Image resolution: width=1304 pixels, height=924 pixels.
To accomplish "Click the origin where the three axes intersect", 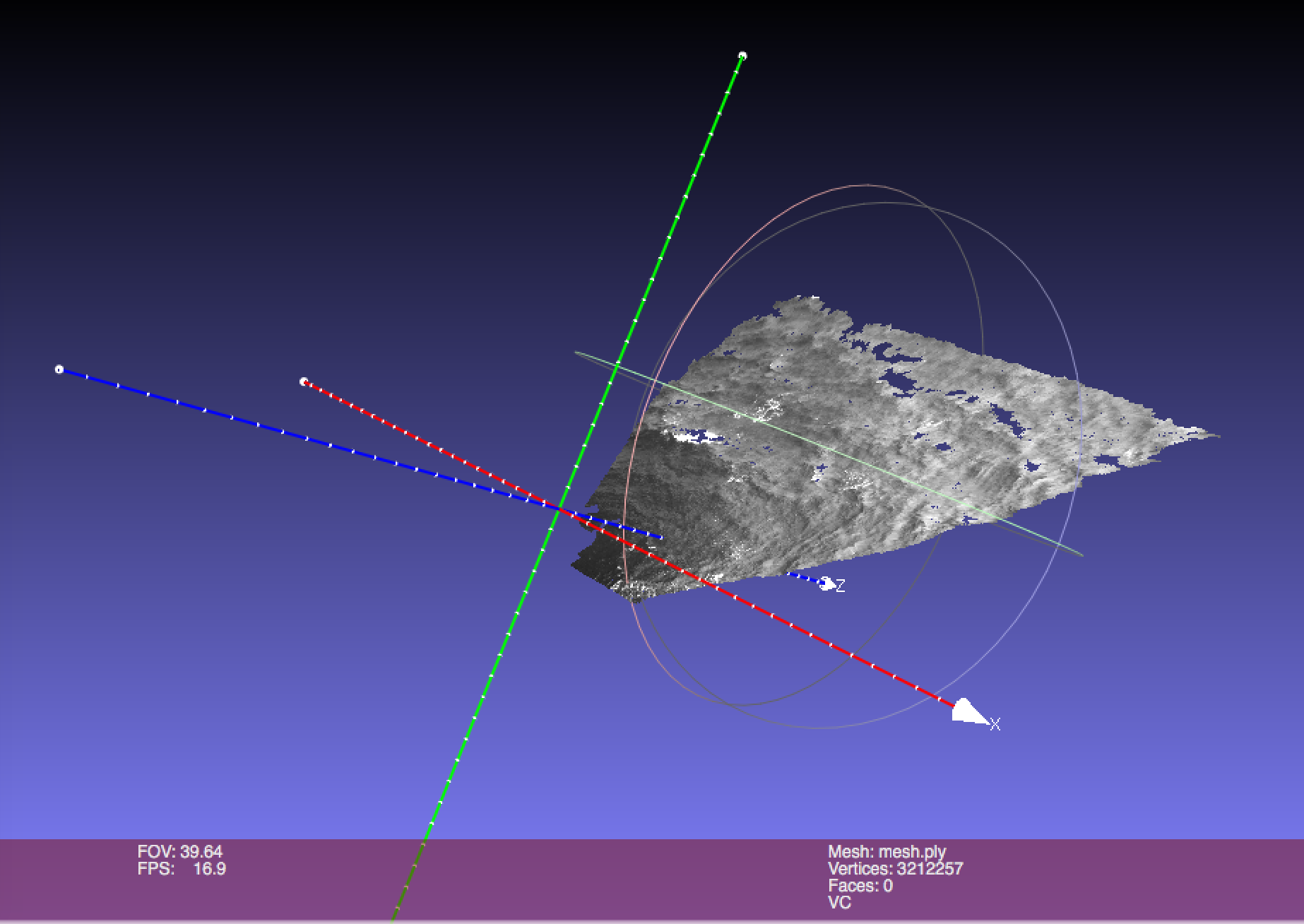I will pos(560,509).
